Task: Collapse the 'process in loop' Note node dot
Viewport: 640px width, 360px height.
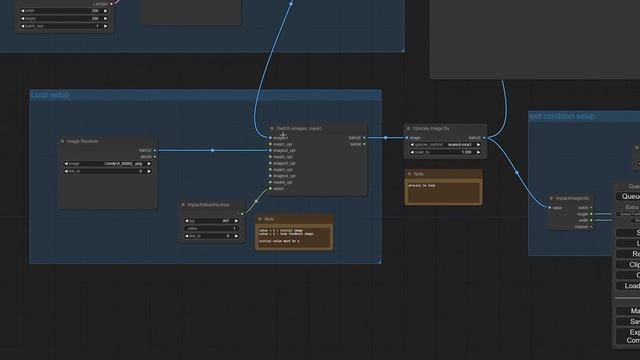Action: pos(409,174)
